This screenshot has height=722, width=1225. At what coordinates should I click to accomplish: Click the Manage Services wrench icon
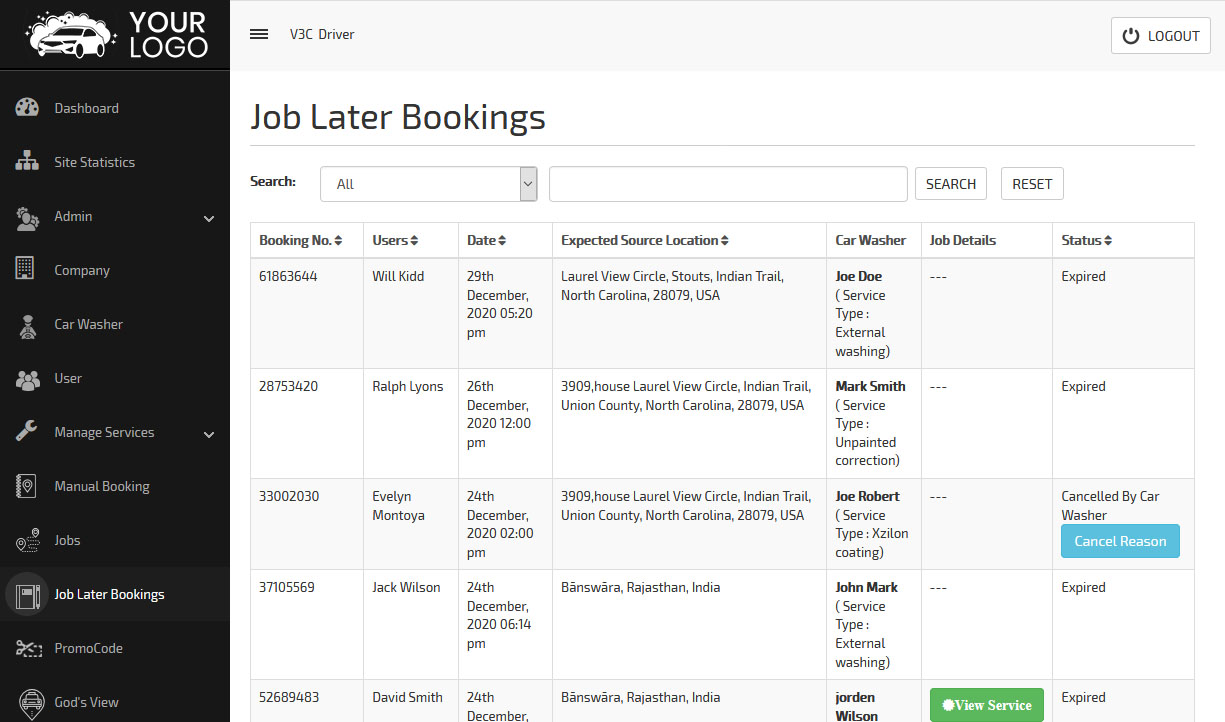click(27, 432)
